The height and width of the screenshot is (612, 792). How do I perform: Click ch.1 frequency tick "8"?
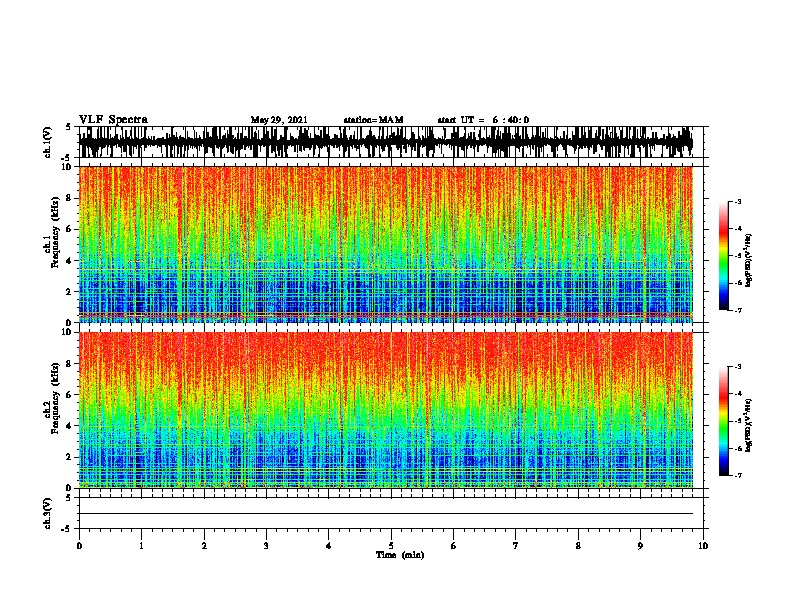point(69,198)
